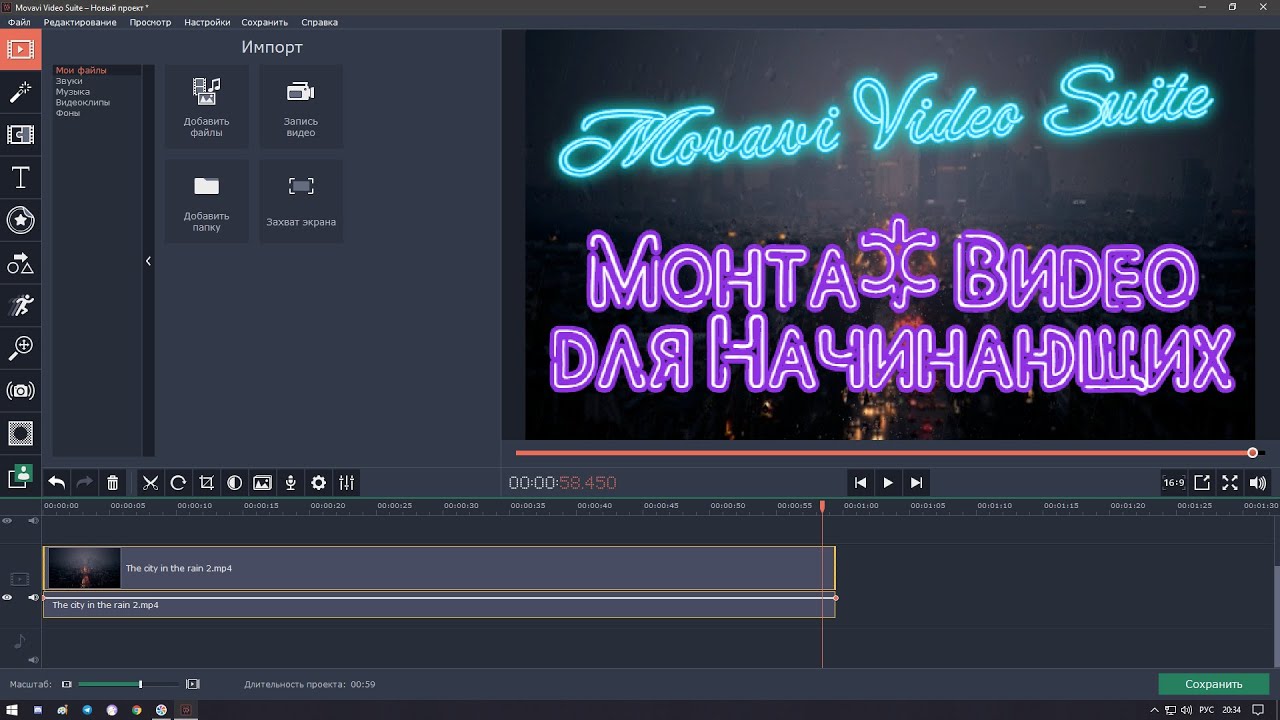
Task: Open Color adjustments half-circle icon
Action: pyautogui.click(x=234, y=483)
